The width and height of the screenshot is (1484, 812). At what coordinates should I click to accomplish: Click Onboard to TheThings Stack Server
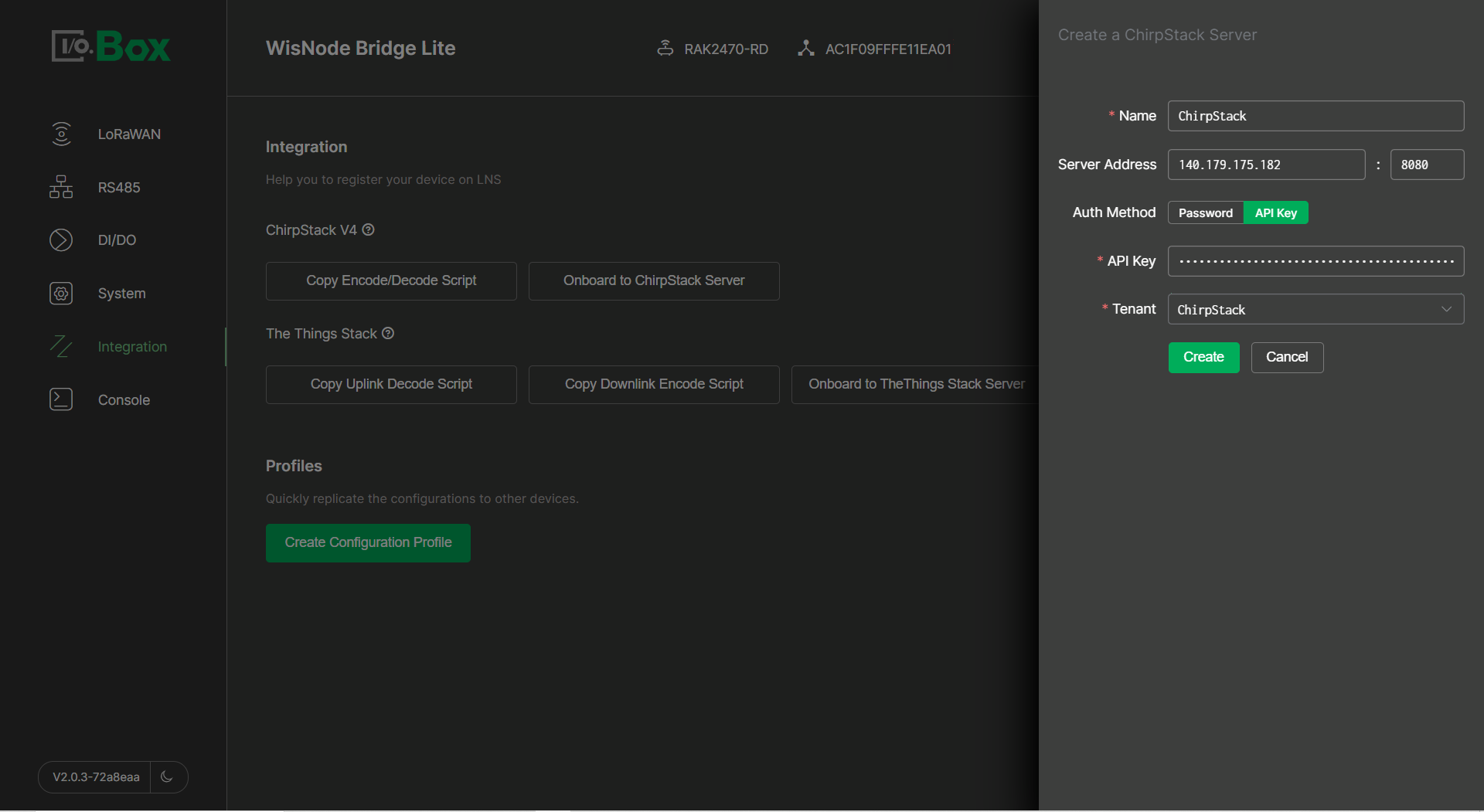coord(917,384)
